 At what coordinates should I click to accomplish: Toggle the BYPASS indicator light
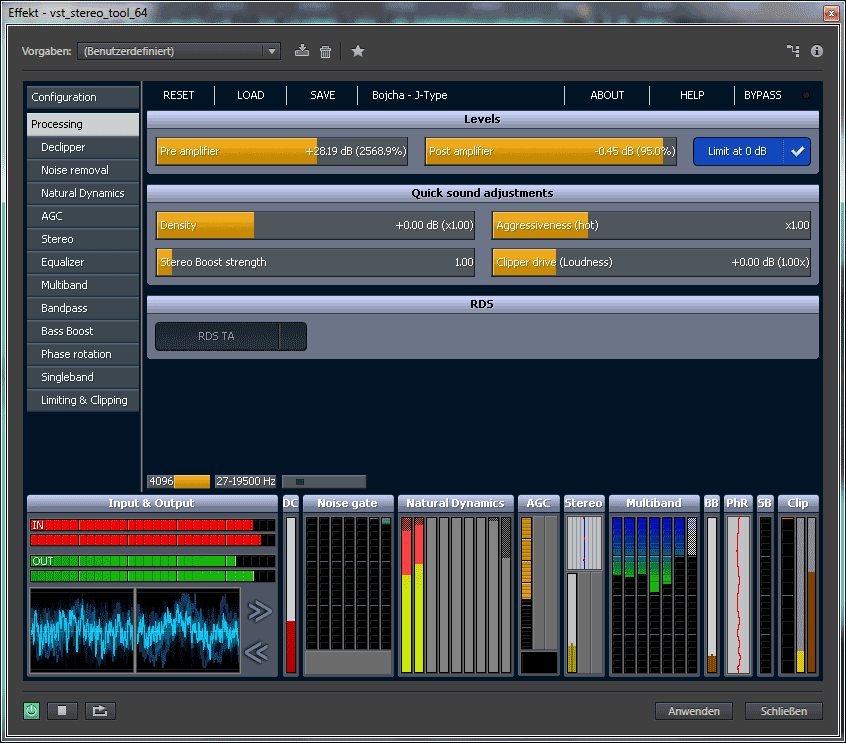click(x=806, y=95)
